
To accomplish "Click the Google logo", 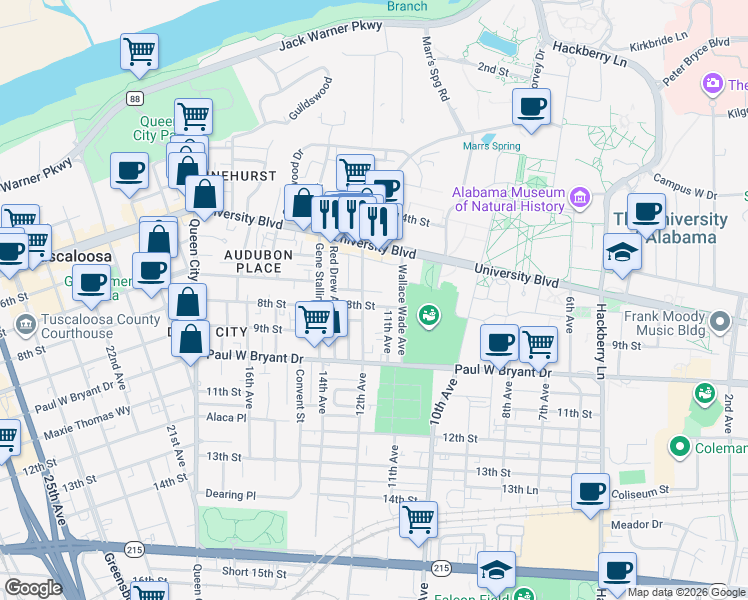I will tap(33, 588).
